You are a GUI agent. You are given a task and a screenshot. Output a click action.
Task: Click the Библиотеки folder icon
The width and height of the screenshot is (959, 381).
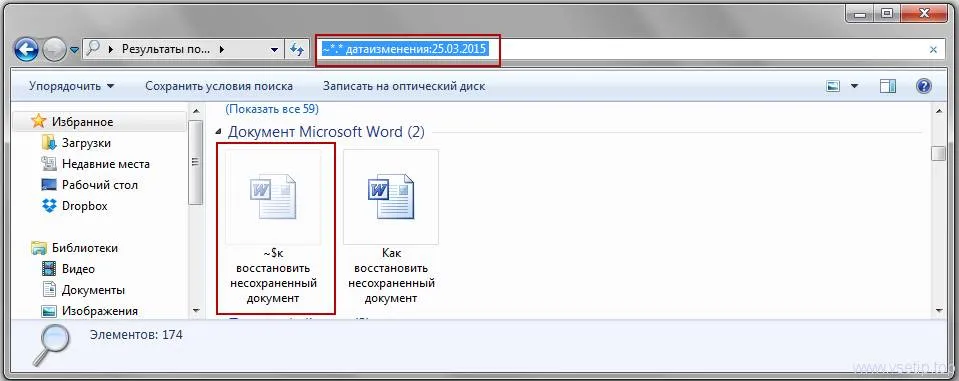(39, 248)
